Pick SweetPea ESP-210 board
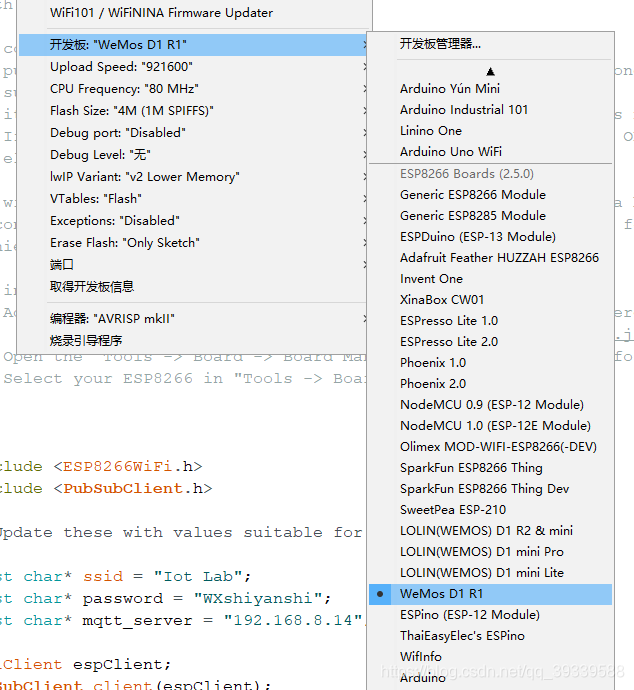634x690 pixels. coord(490,510)
